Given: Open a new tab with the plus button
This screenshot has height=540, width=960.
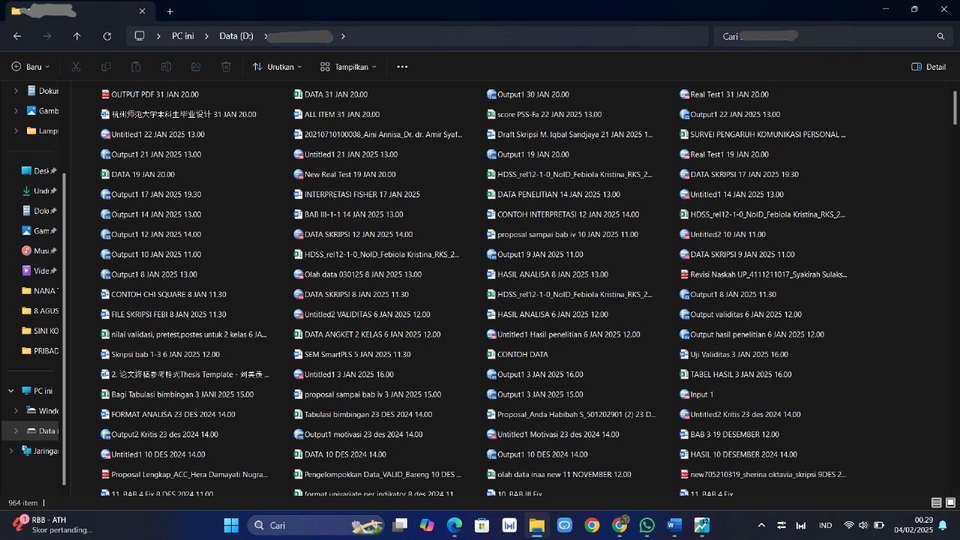Looking at the screenshot, I should click(170, 11).
